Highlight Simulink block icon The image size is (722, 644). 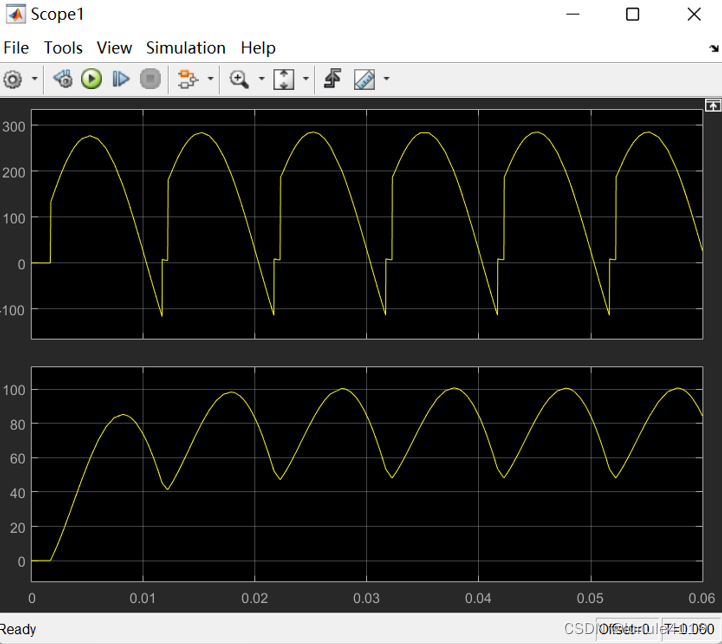point(188,79)
